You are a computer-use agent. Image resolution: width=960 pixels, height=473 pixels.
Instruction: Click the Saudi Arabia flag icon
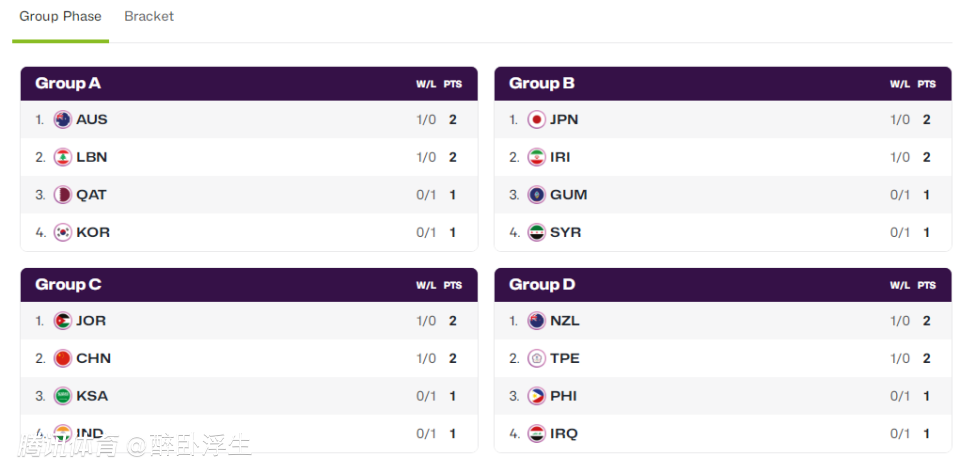[63, 396]
